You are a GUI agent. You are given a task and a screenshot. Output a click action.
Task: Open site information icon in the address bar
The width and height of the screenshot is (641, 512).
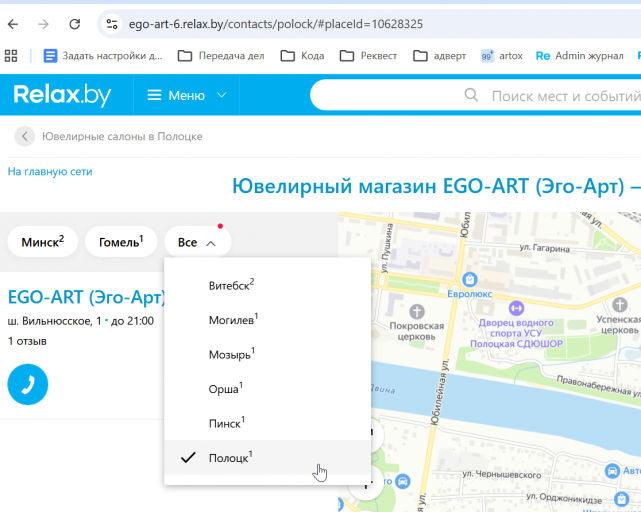coord(112,24)
